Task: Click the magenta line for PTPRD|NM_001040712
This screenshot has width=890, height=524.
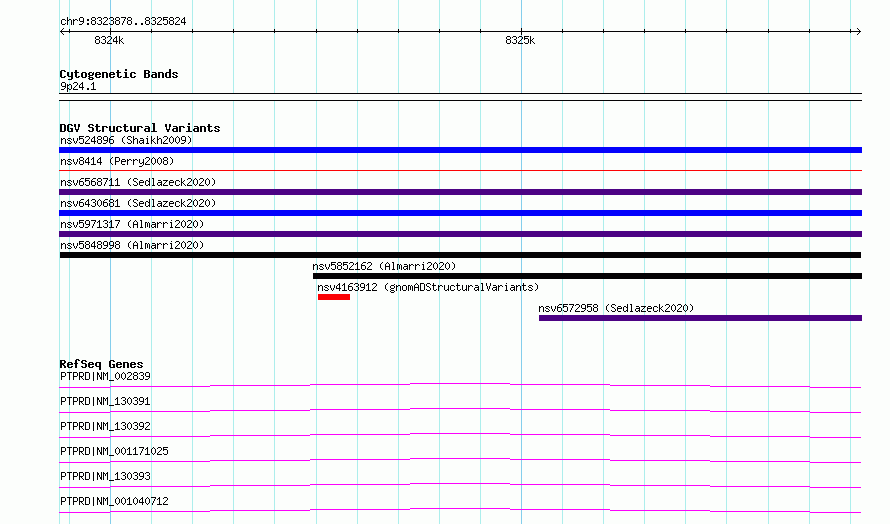Action: tap(460, 510)
